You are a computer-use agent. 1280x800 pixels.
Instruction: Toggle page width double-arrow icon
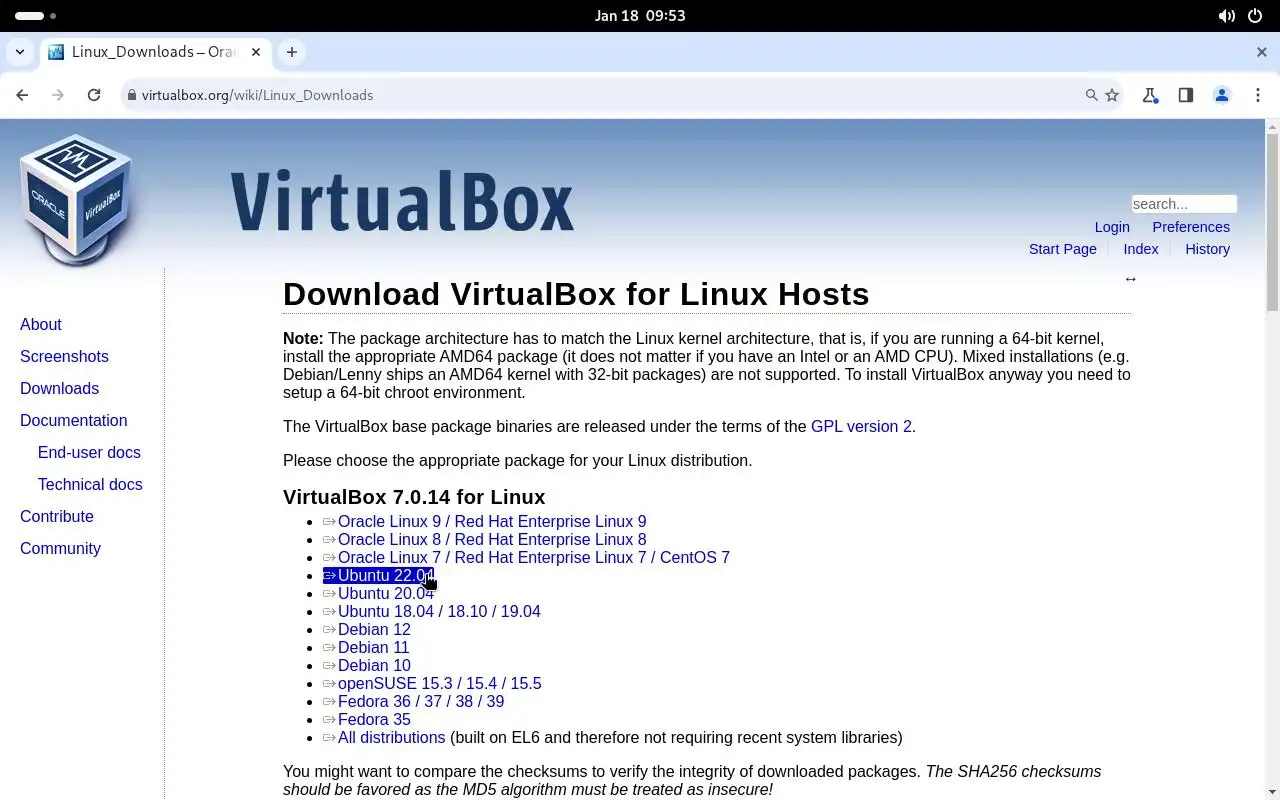pos(1130,279)
